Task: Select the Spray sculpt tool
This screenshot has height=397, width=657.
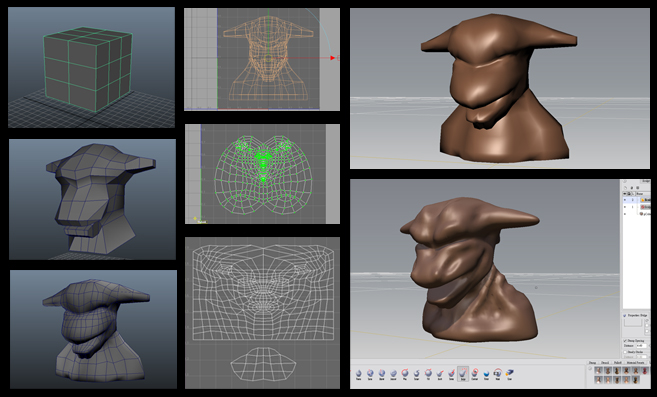Action: pos(370,373)
